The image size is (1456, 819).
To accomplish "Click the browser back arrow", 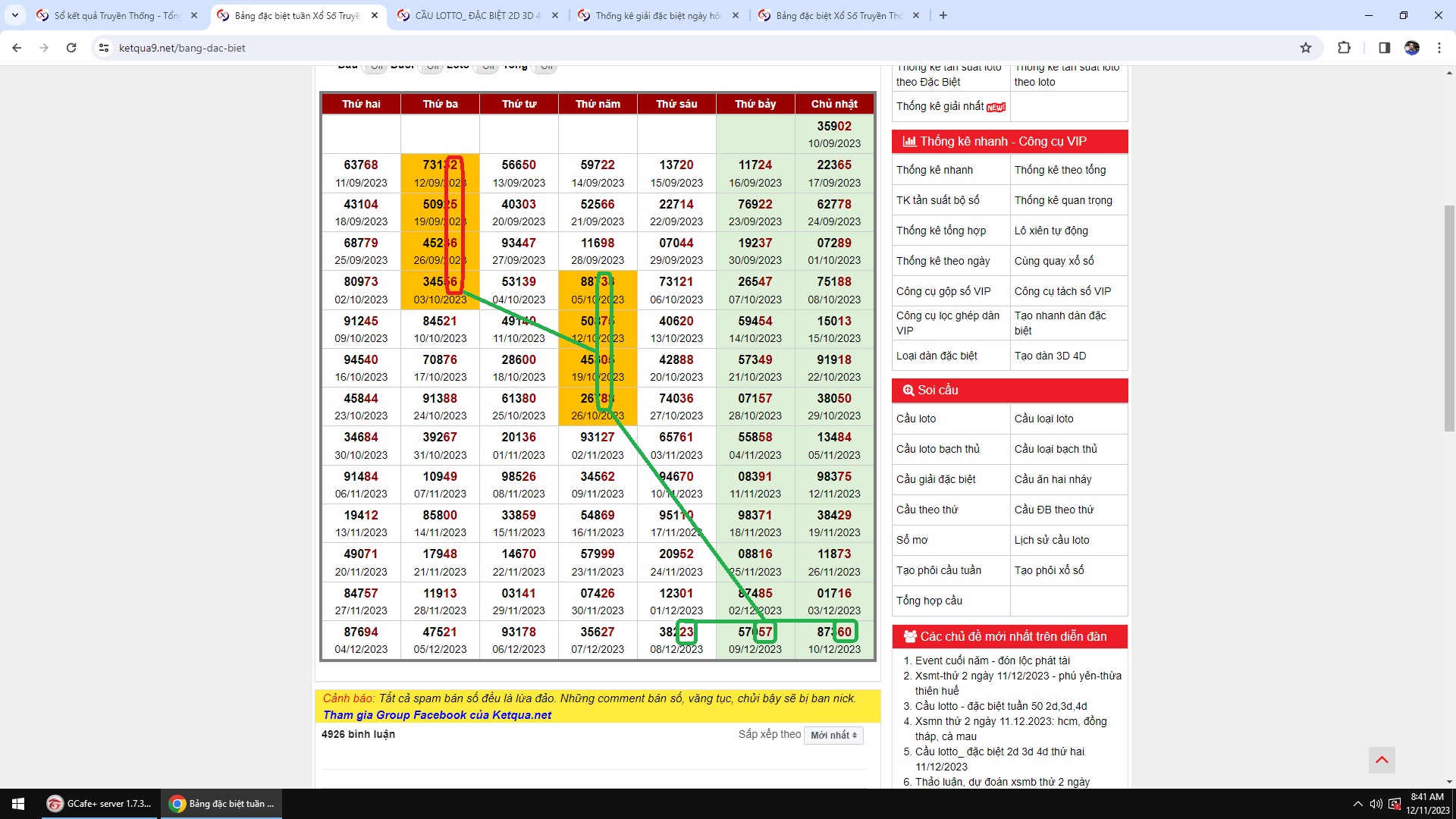I will (x=17, y=48).
